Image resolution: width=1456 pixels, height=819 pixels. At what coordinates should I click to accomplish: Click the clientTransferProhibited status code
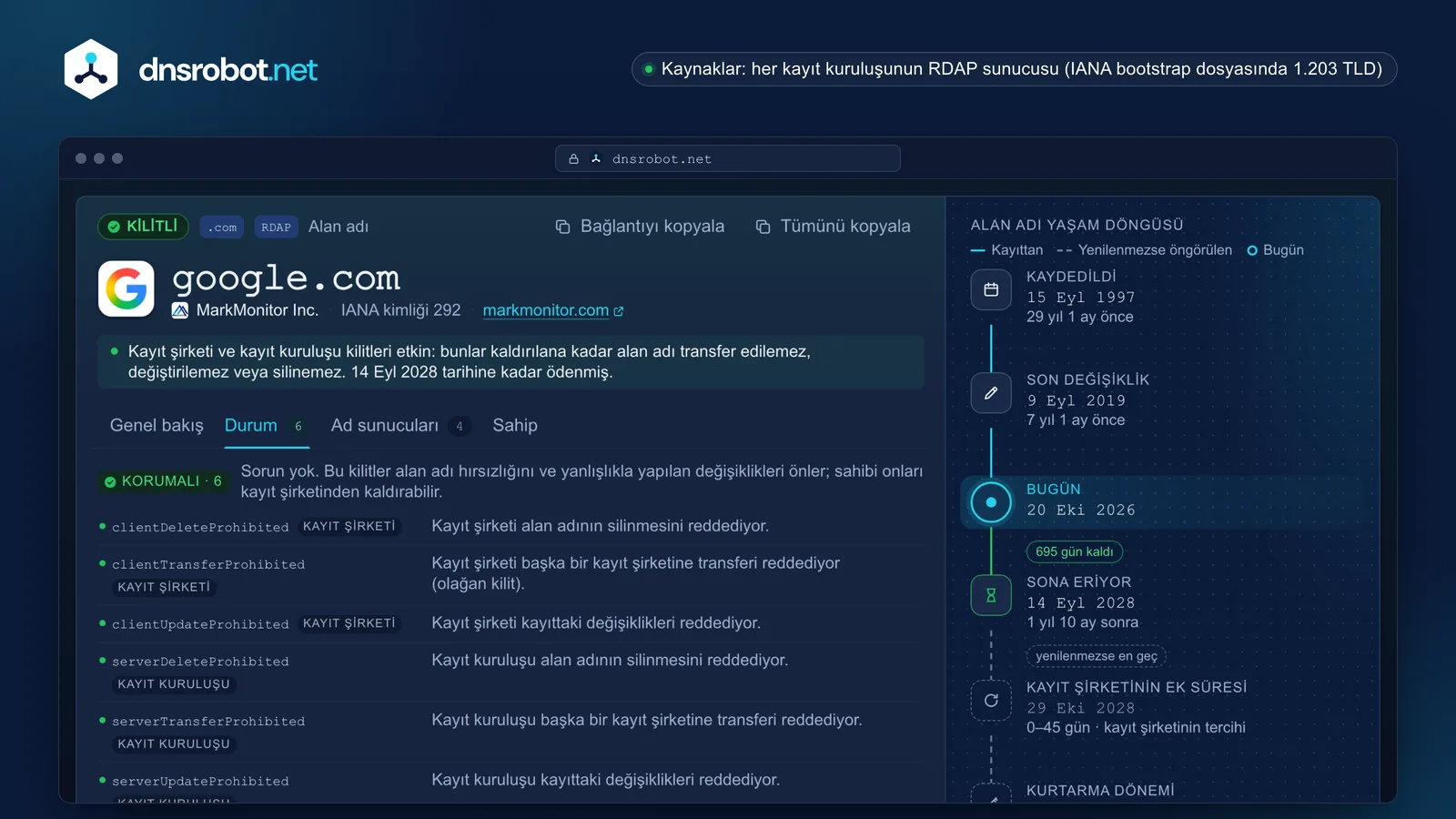(208, 565)
